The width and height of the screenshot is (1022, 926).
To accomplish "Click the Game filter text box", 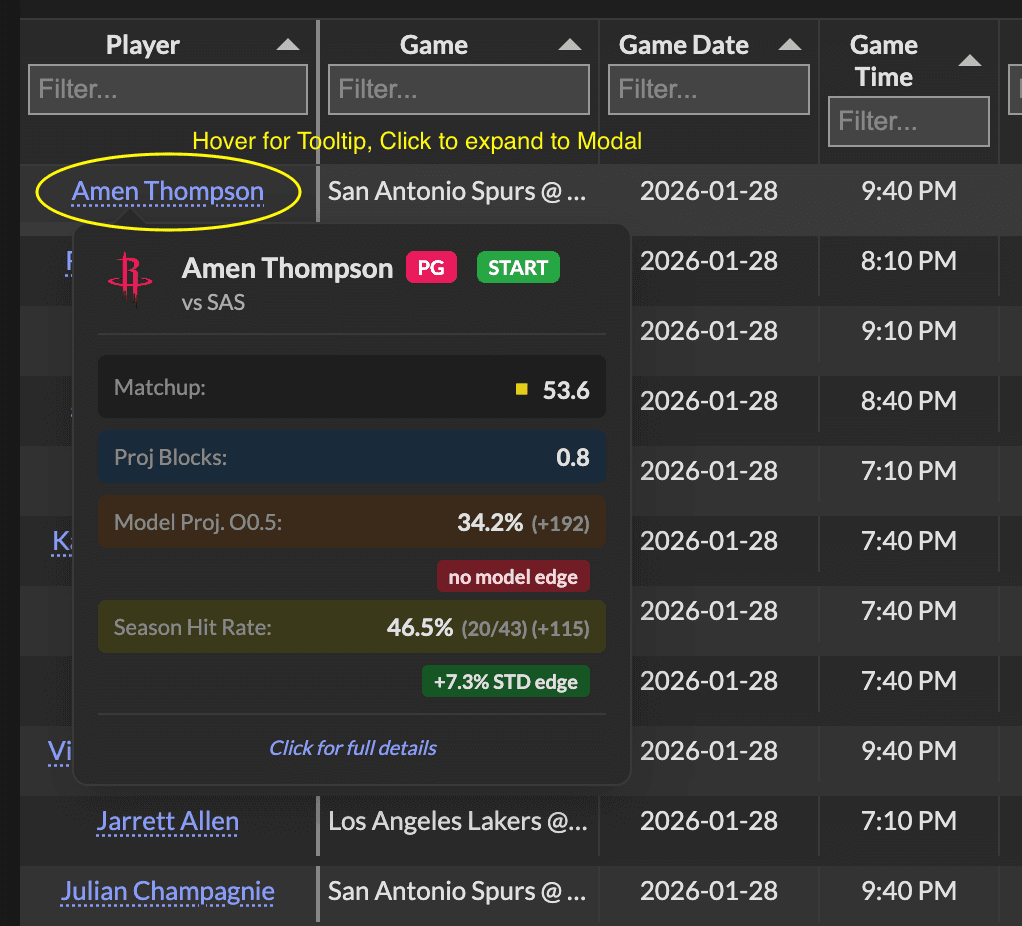I will [x=458, y=90].
